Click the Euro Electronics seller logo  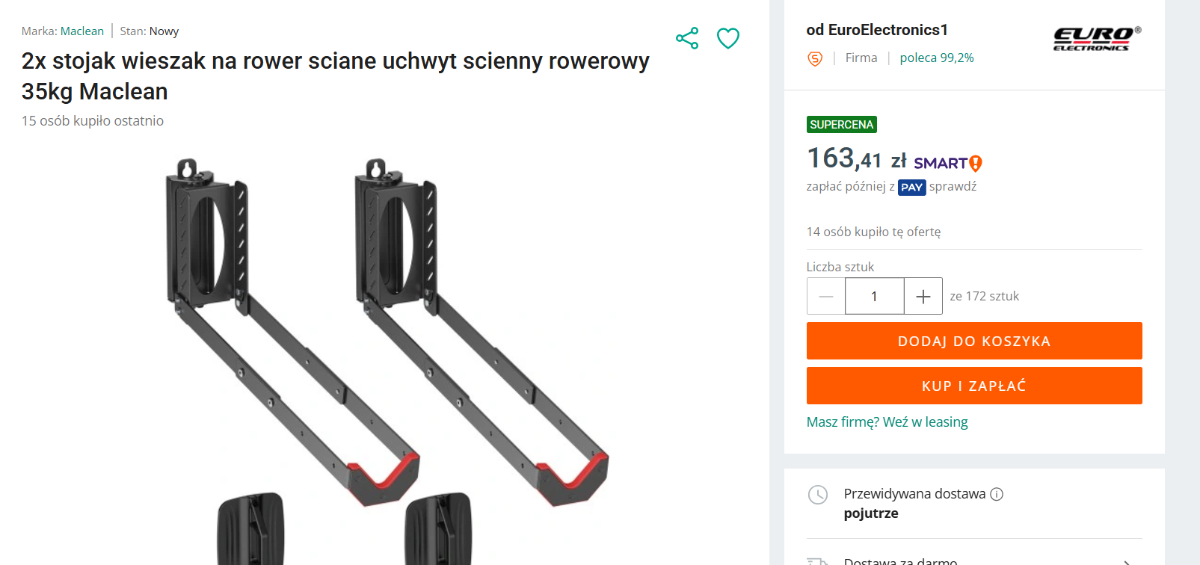1096,38
